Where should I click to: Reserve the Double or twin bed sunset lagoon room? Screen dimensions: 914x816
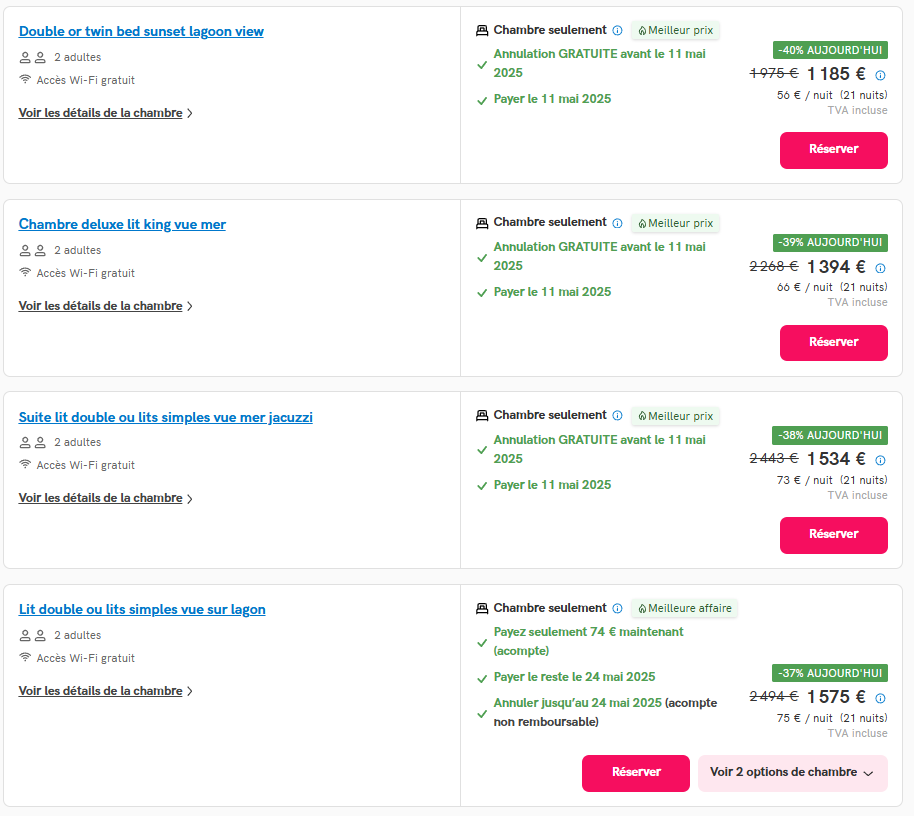833,150
